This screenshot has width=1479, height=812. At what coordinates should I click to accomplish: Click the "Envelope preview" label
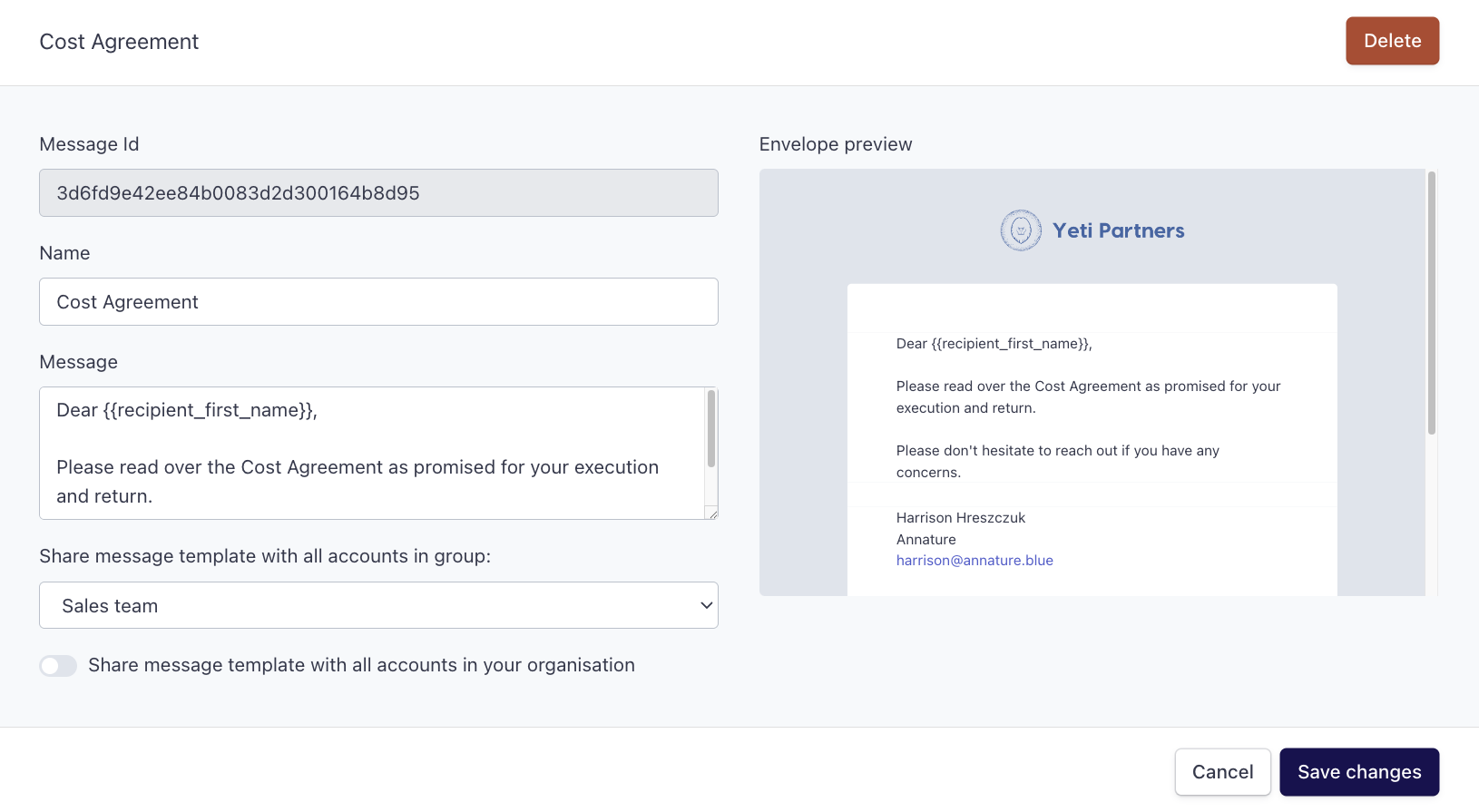(x=836, y=144)
